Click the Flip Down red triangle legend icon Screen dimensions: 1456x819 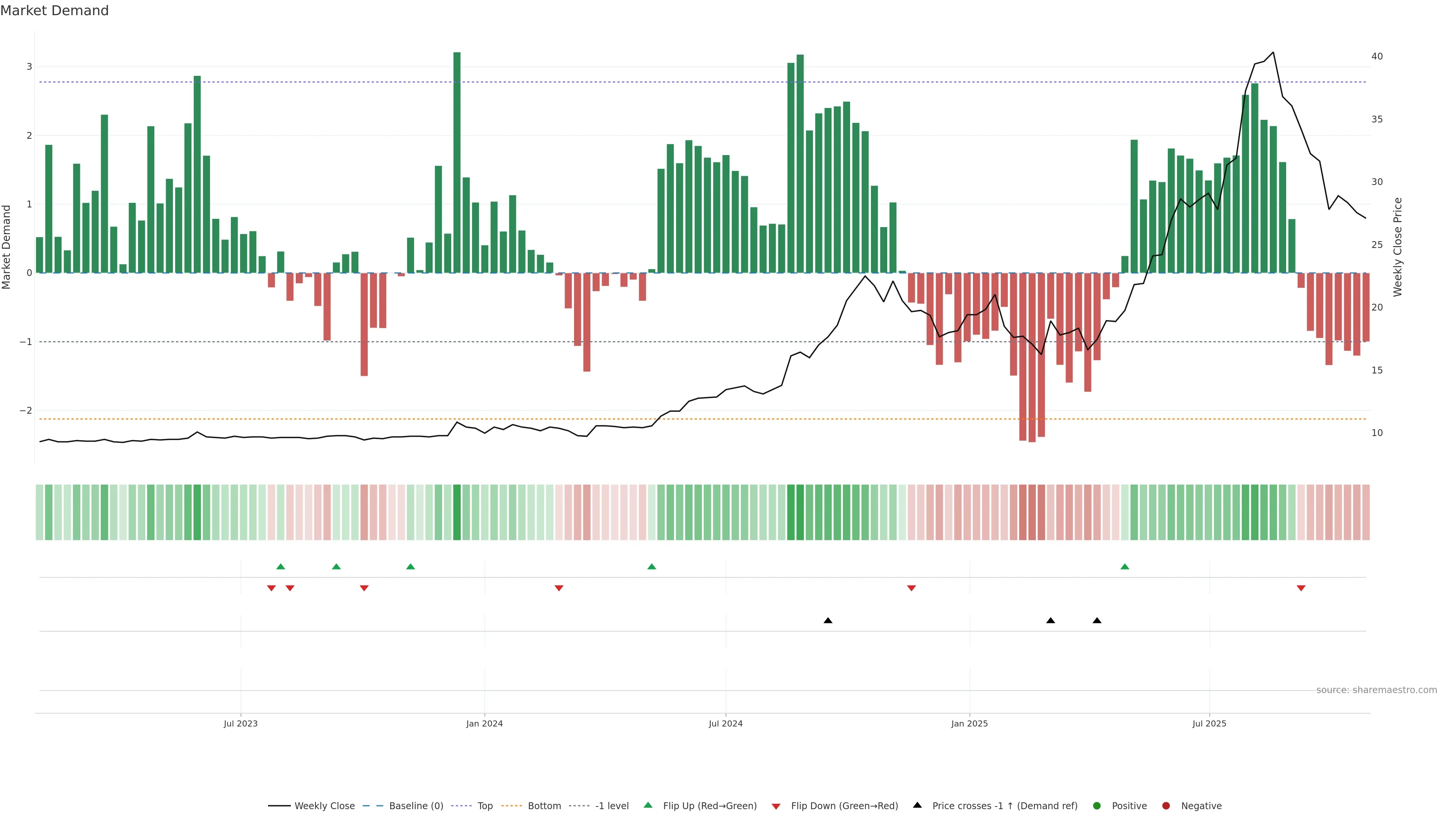click(x=776, y=806)
